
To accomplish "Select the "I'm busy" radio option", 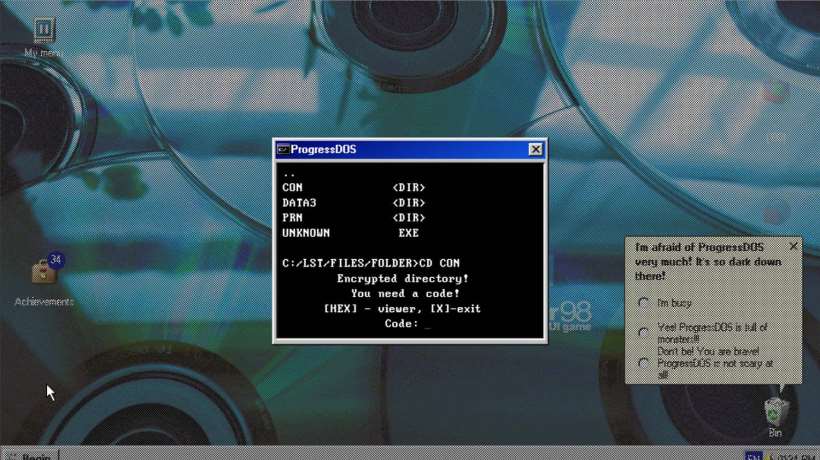I will click(x=643, y=303).
